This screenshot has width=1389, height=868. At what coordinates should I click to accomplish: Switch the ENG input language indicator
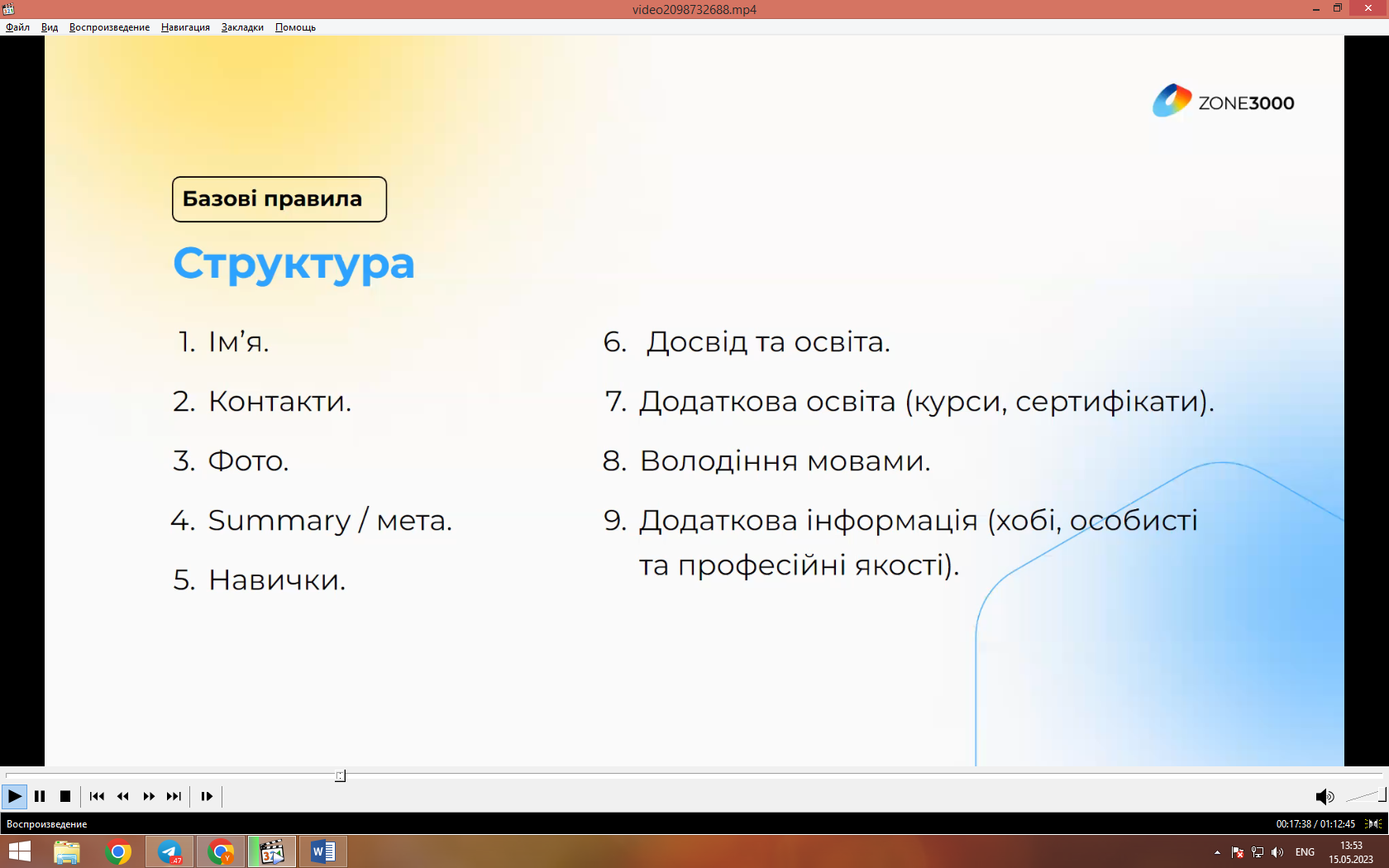pos(1305,852)
